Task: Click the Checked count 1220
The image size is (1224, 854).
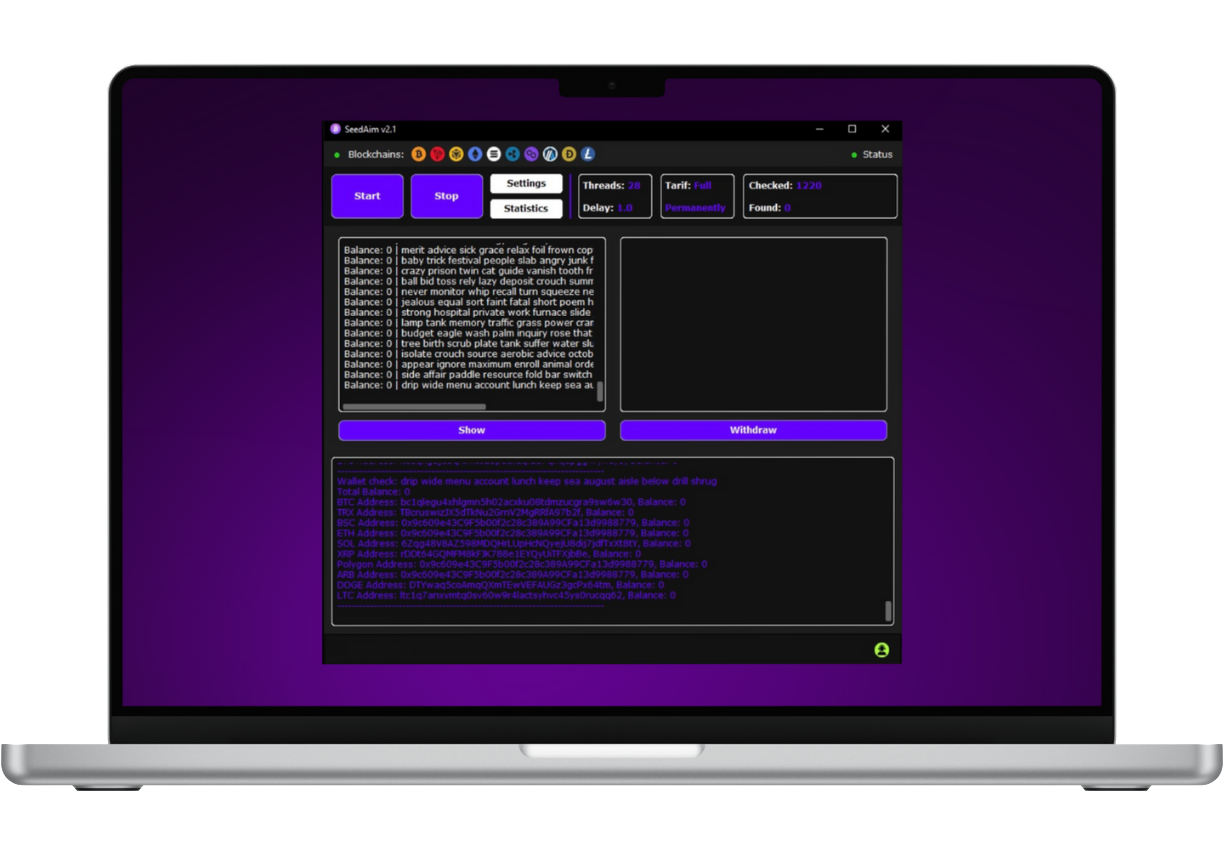Action: click(x=808, y=185)
